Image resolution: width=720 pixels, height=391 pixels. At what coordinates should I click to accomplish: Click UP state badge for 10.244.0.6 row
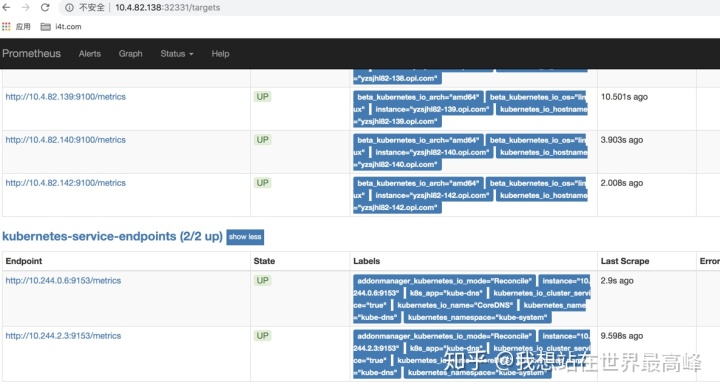pos(263,281)
